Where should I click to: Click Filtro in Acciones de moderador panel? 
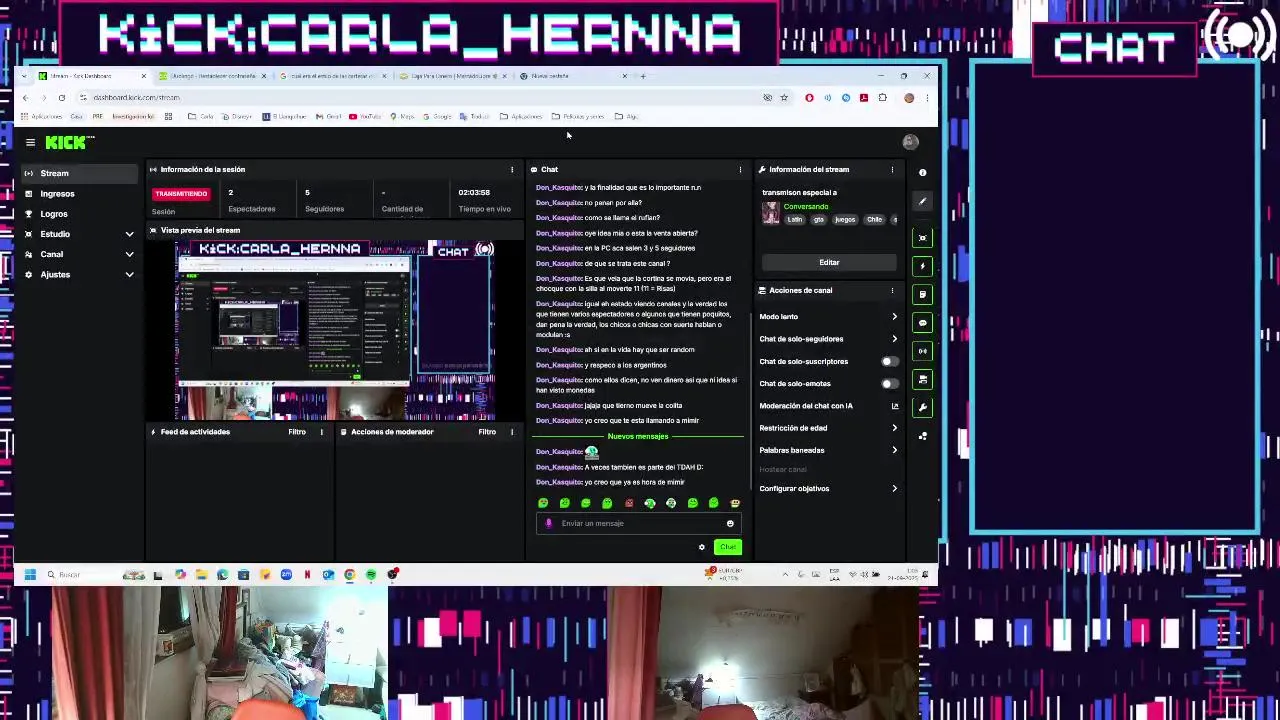487,432
